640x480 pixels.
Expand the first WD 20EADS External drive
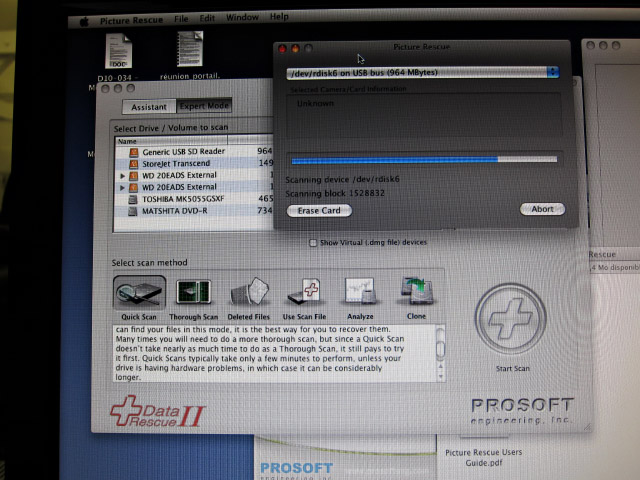(x=122, y=176)
